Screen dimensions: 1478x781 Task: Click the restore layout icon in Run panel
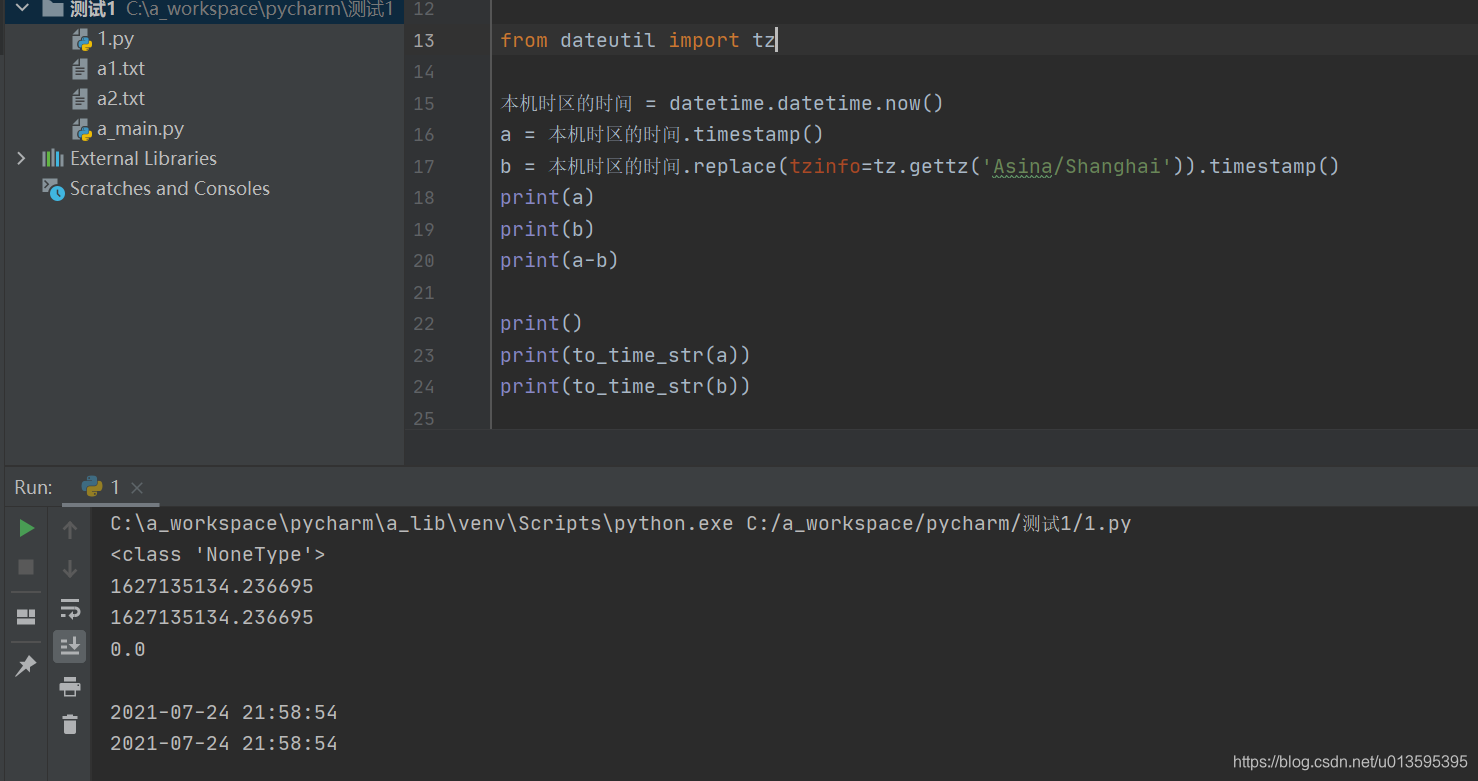26,616
